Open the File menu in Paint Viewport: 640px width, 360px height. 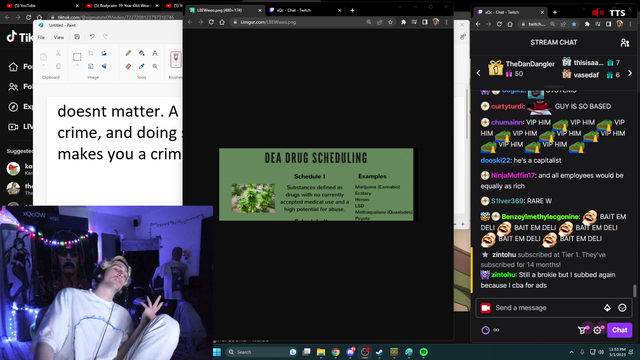pyautogui.click(x=41, y=37)
